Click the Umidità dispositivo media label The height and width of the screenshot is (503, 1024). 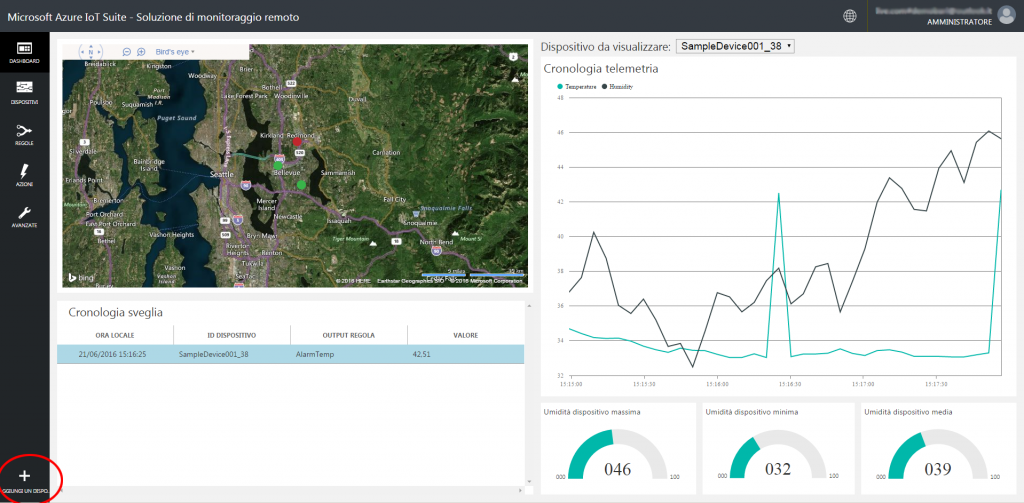[908, 412]
